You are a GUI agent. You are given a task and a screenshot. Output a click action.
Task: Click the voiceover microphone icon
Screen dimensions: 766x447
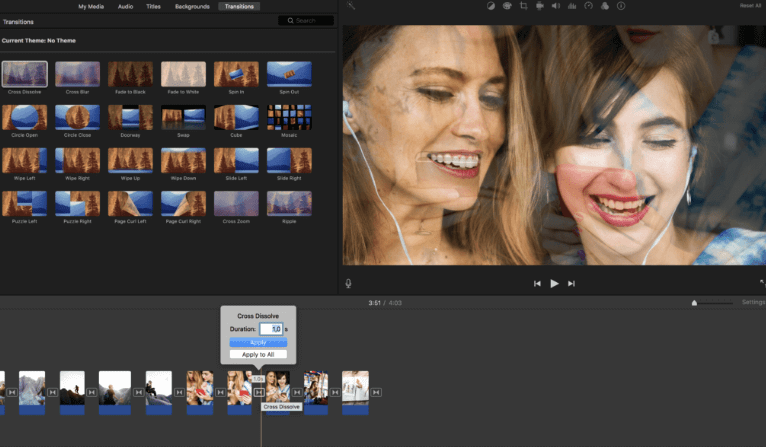[349, 283]
